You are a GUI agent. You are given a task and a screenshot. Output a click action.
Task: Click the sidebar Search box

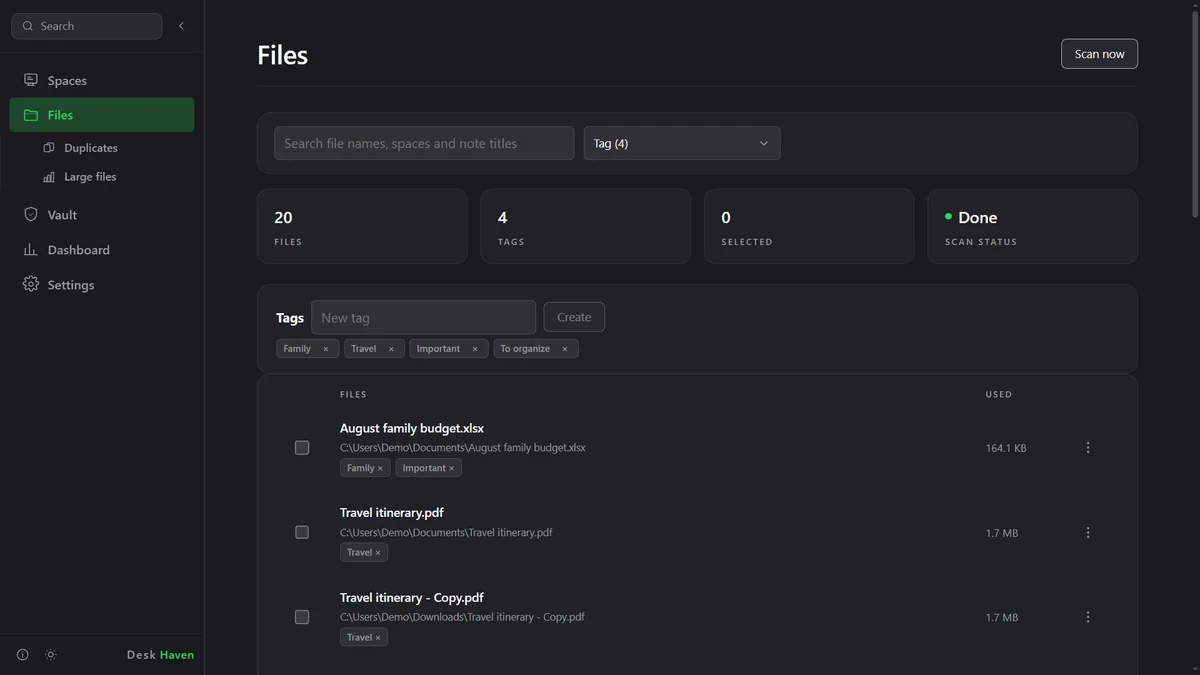click(x=87, y=26)
